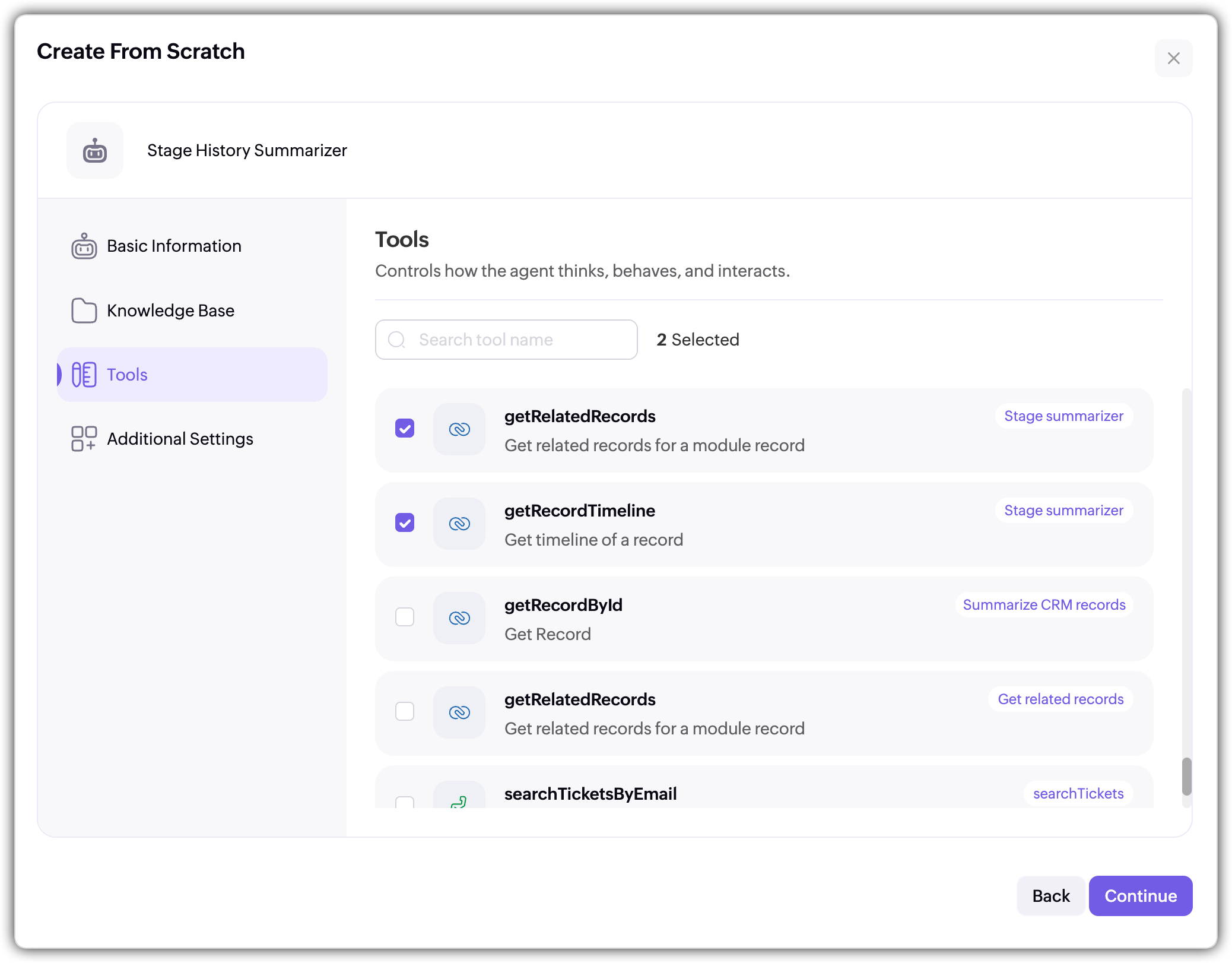Click the Back button
Image resolution: width=1232 pixels, height=963 pixels.
[1050, 896]
